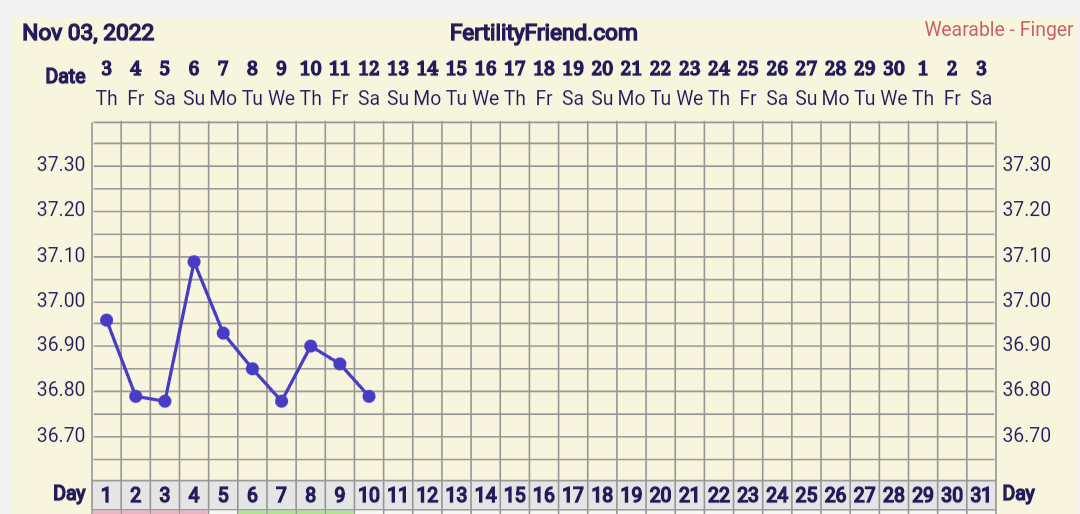Click the Nov 03, 2022 chart date heading
Viewport: 1080px width, 514px height.
88,33
